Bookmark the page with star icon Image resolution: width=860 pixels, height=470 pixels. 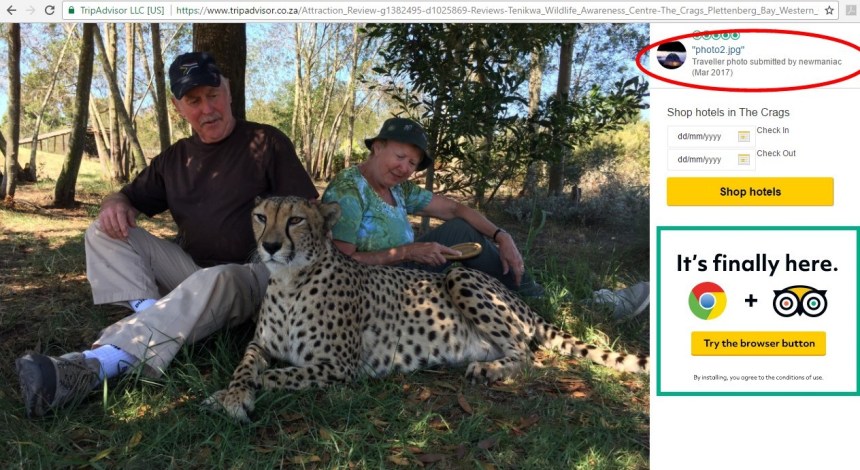point(829,10)
